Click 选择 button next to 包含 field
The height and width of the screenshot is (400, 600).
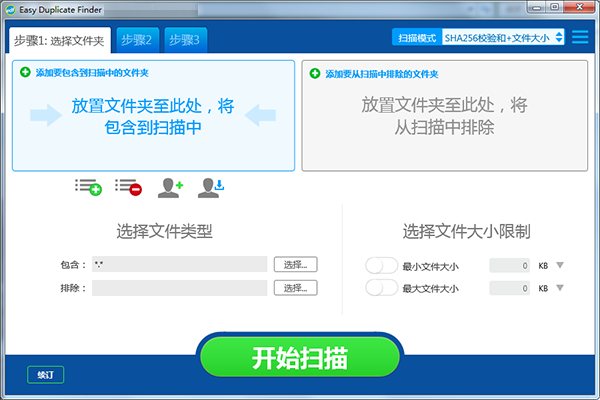coord(295,264)
